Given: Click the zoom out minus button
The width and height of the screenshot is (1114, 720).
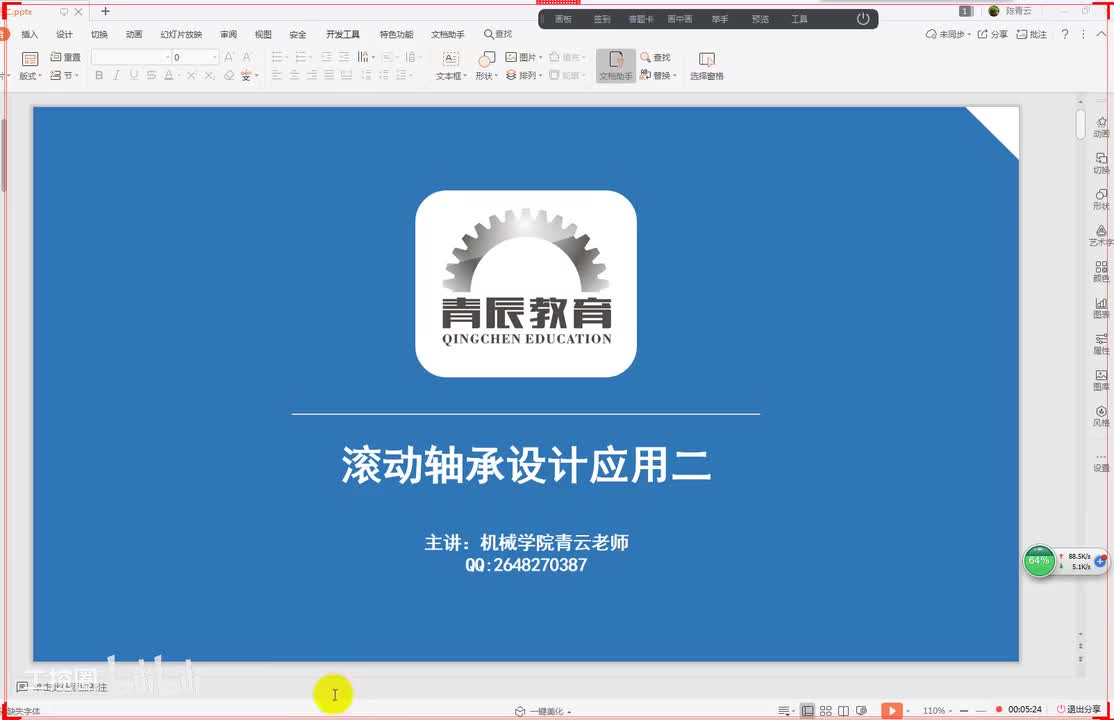Looking at the screenshot, I should click(964, 710).
